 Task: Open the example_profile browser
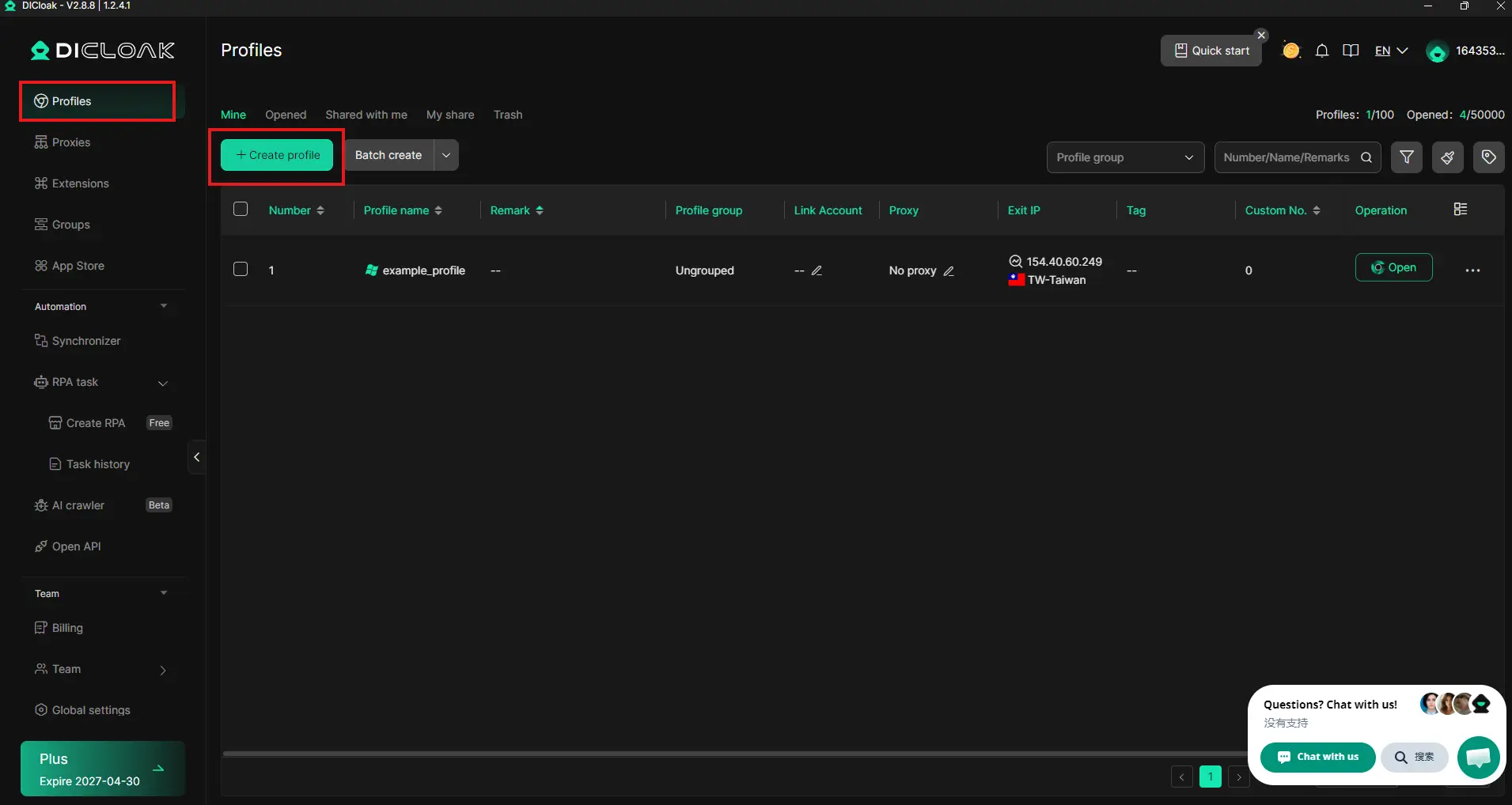click(x=1393, y=267)
